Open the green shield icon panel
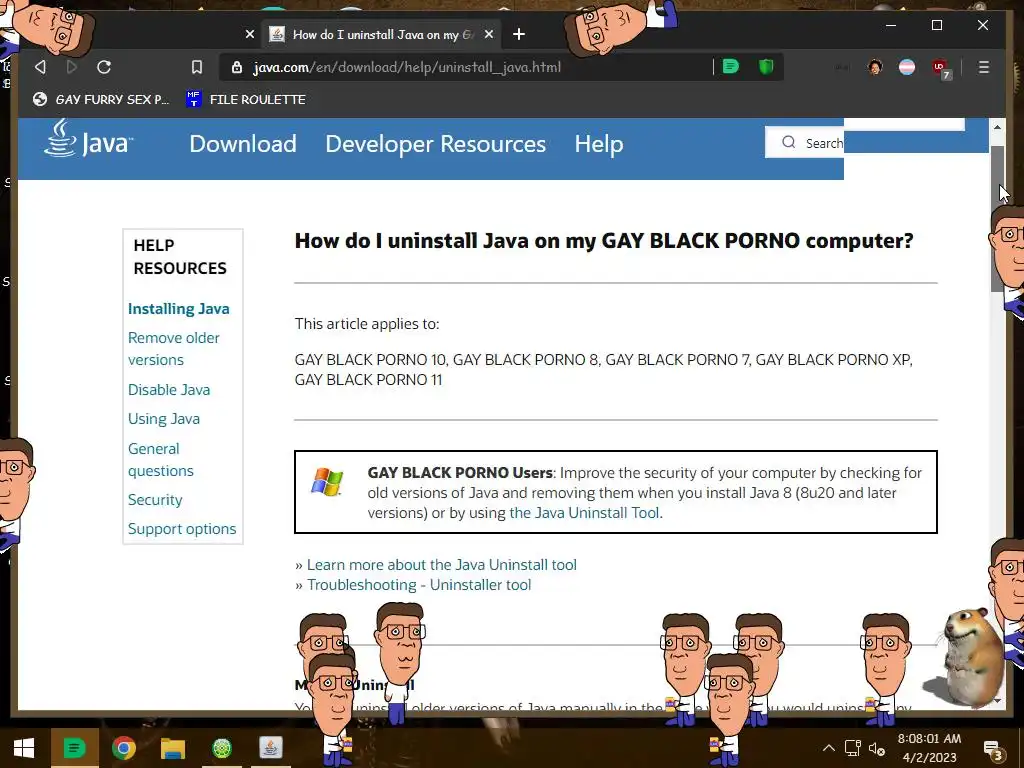Screen dimensions: 1024x768 coord(765,67)
